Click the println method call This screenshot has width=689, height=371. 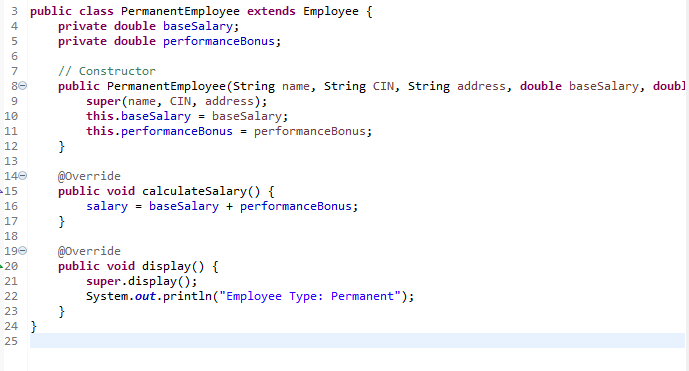[187, 297]
